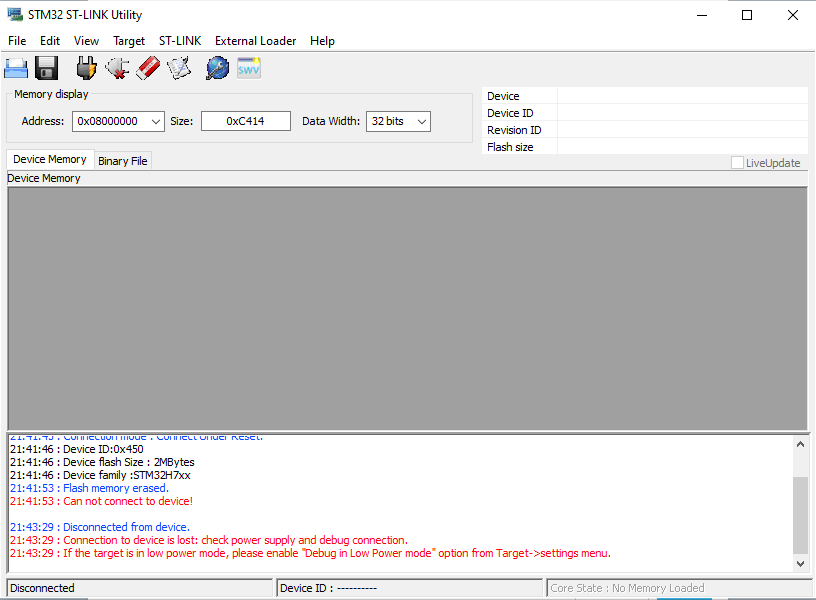The width and height of the screenshot is (816, 600).
Task: Click the 'Disconnected' status bar entry
Action: click(x=139, y=588)
